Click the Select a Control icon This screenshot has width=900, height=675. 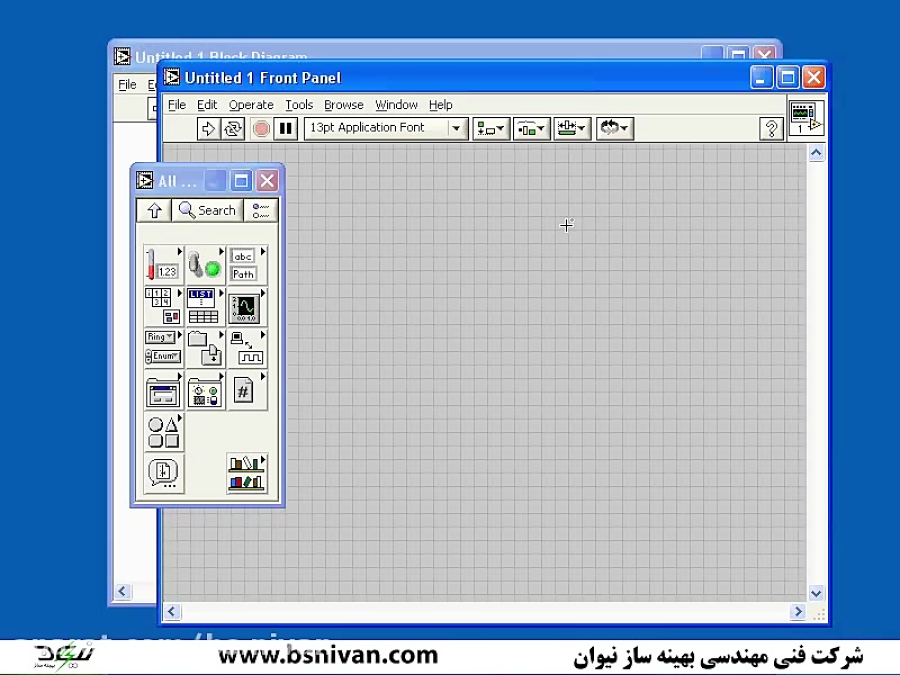coord(164,474)
